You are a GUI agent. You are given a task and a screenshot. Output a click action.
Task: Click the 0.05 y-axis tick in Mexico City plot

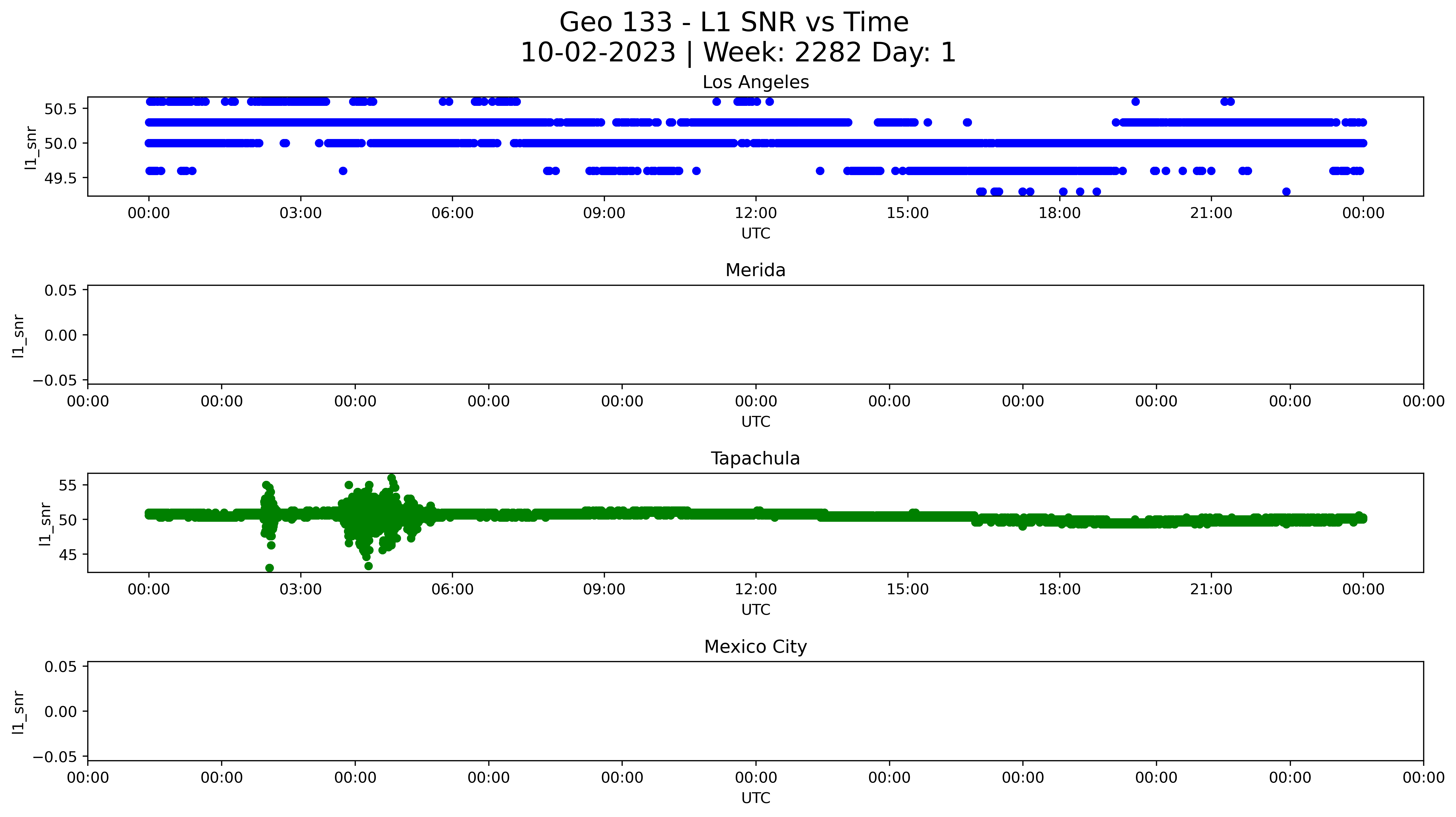61,667
